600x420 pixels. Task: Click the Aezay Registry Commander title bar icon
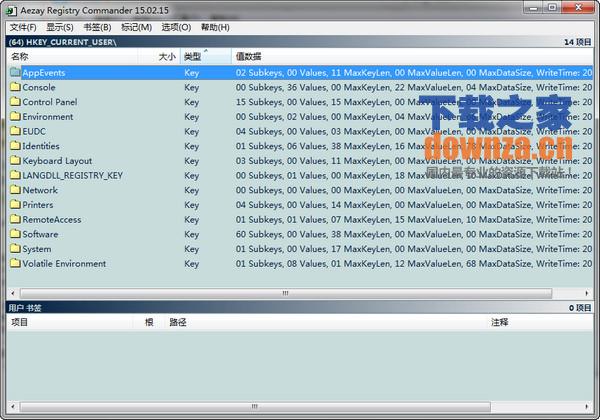coord(11,11)
